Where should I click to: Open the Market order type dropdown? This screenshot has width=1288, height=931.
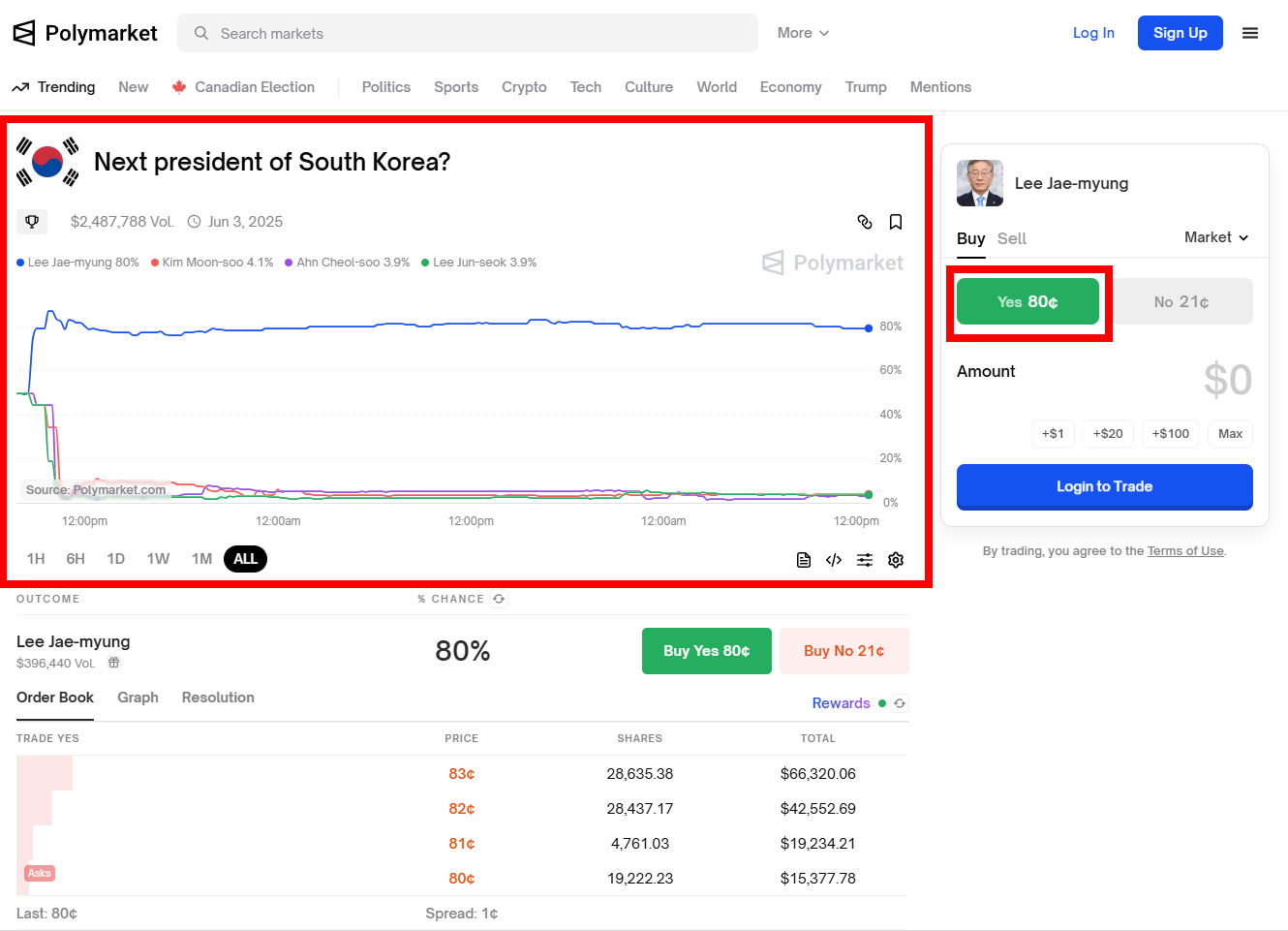point(1216,237)
